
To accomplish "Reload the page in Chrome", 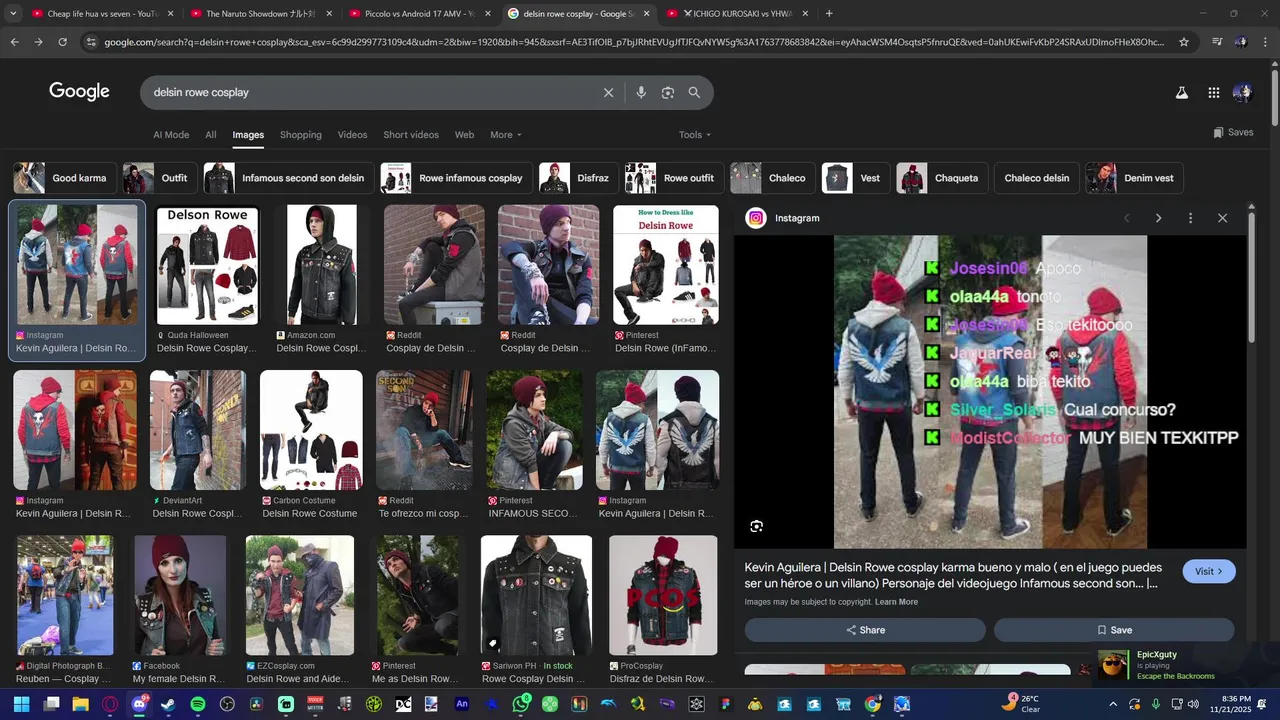I will tap(62, 42).
